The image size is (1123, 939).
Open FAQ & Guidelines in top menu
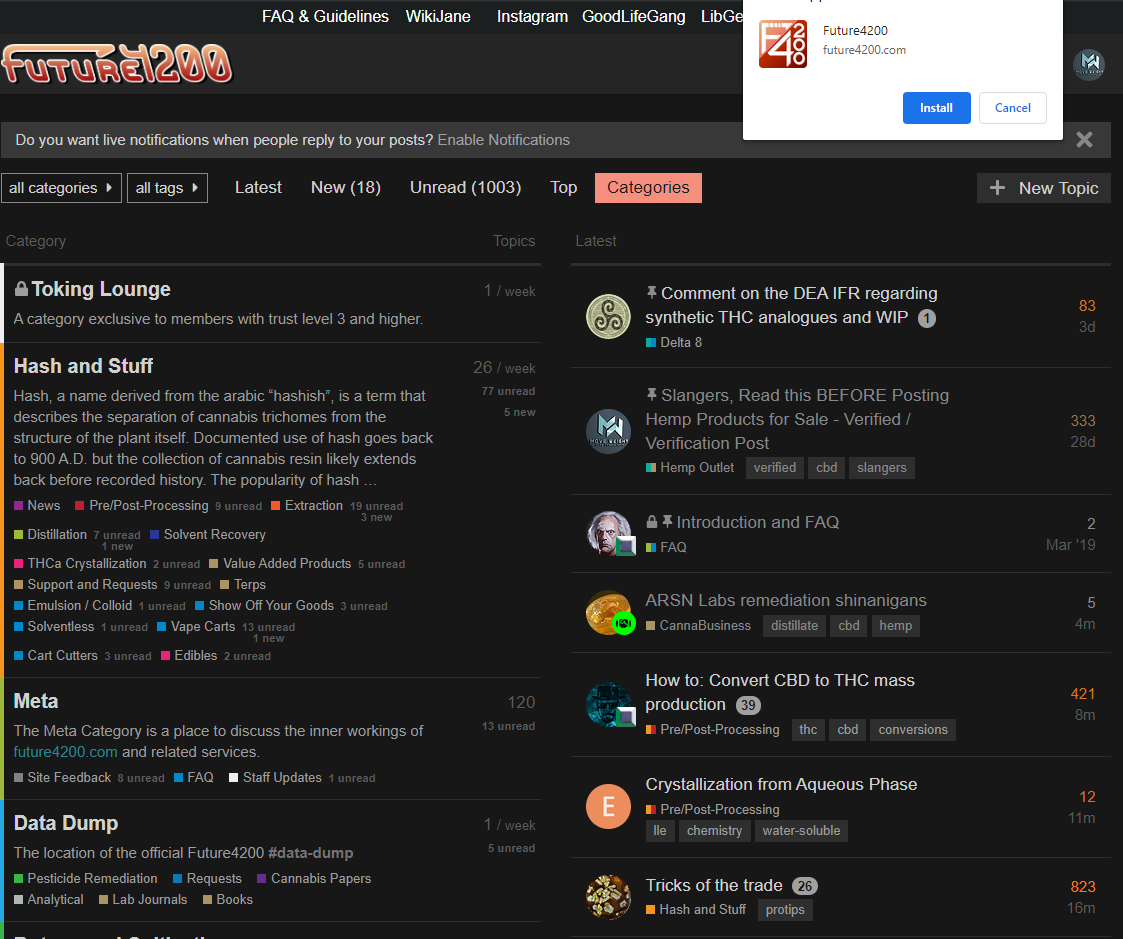(325, 16)
